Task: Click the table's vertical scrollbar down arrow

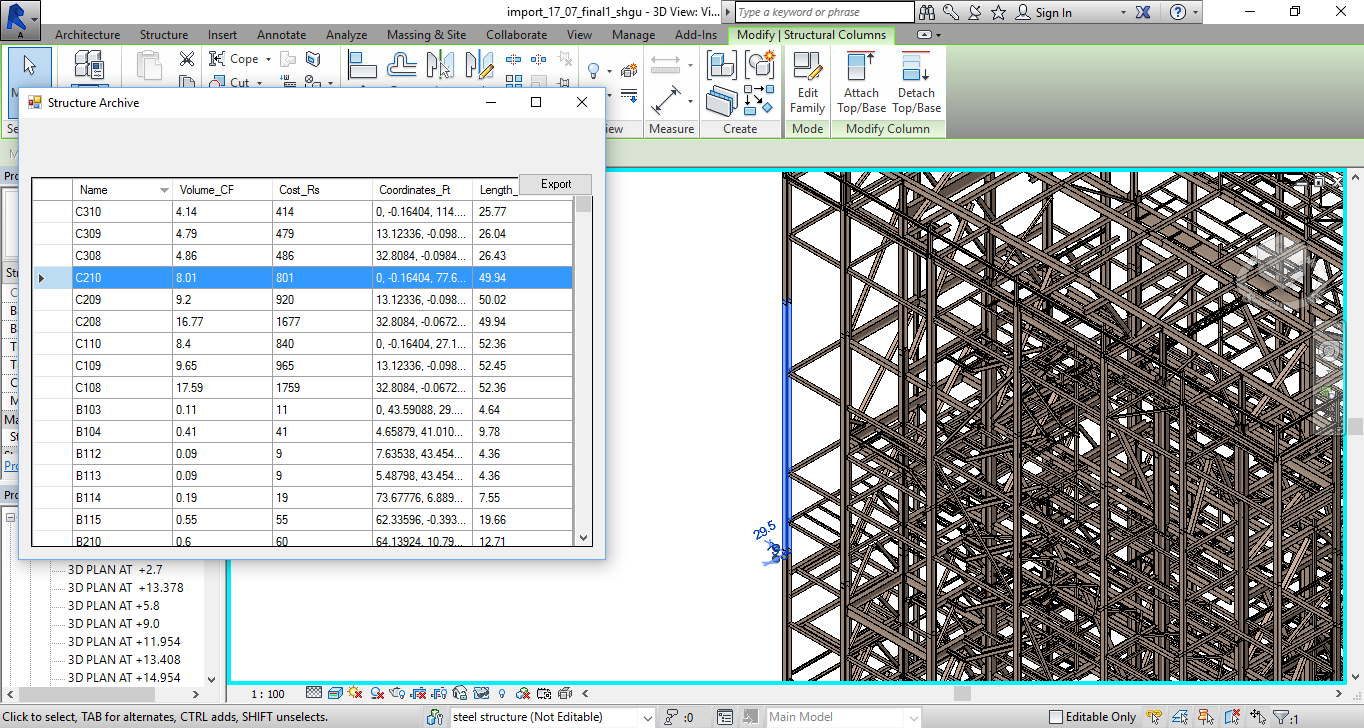Action: (x=583, y=538)
